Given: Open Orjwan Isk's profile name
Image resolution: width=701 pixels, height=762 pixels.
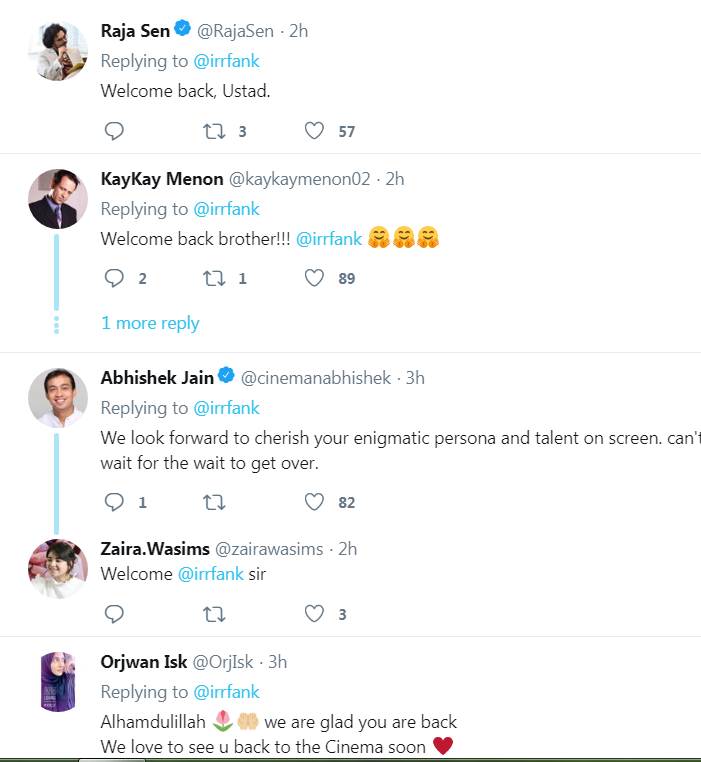Looking at the screenshot, I should [142, 662].
